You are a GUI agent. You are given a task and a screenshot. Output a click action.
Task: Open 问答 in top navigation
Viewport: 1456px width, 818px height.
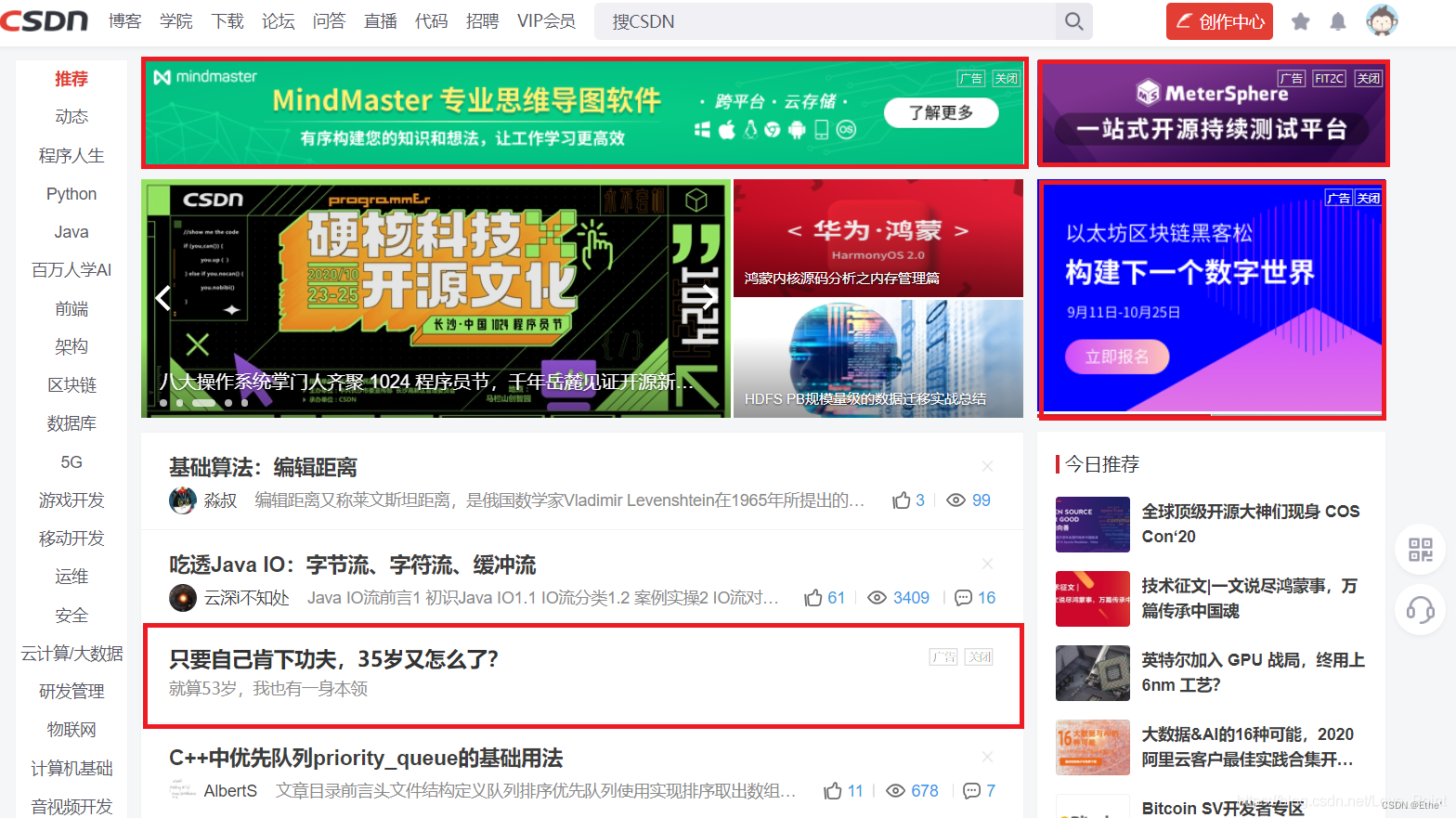330,20
